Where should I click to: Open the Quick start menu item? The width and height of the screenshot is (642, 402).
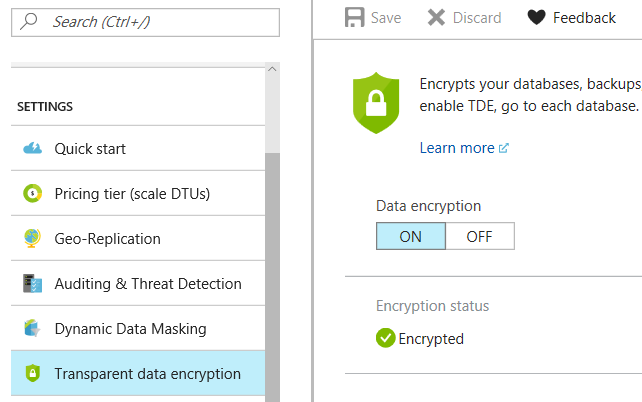90,149
